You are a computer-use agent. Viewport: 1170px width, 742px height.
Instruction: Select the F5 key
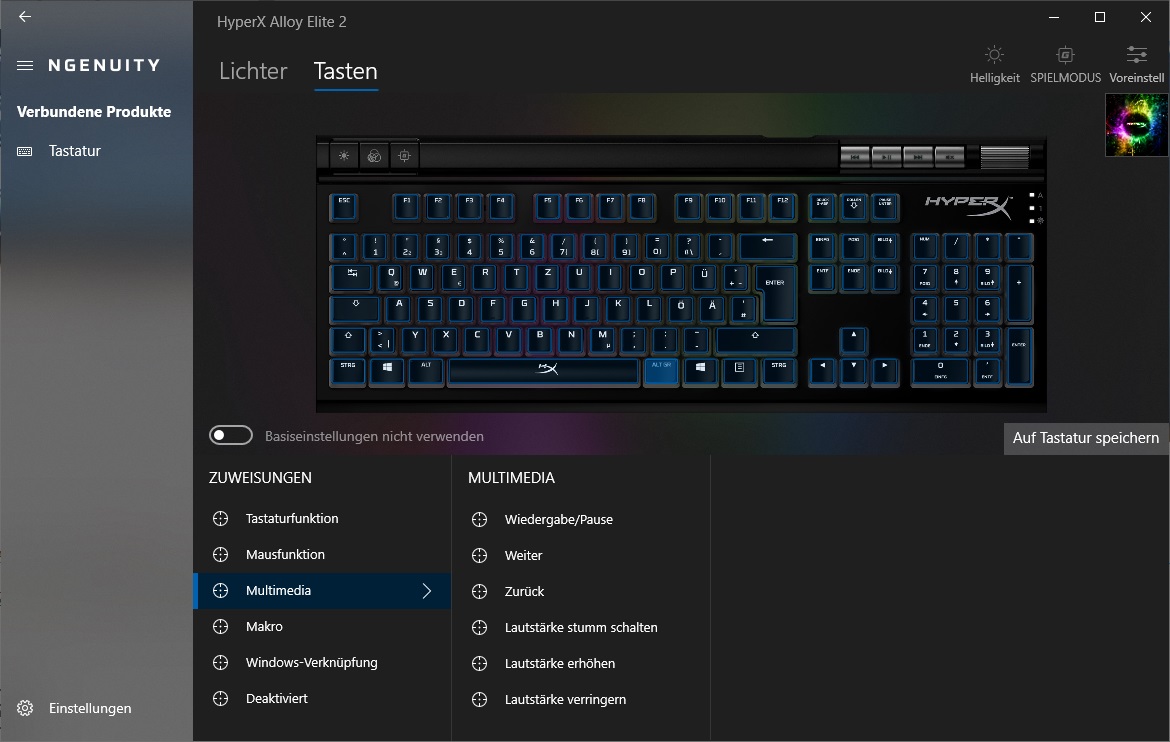tap(548, 207)
